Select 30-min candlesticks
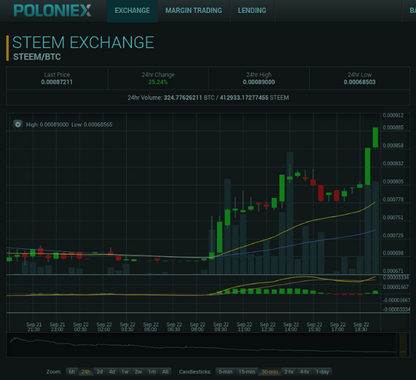 point(269,372)
